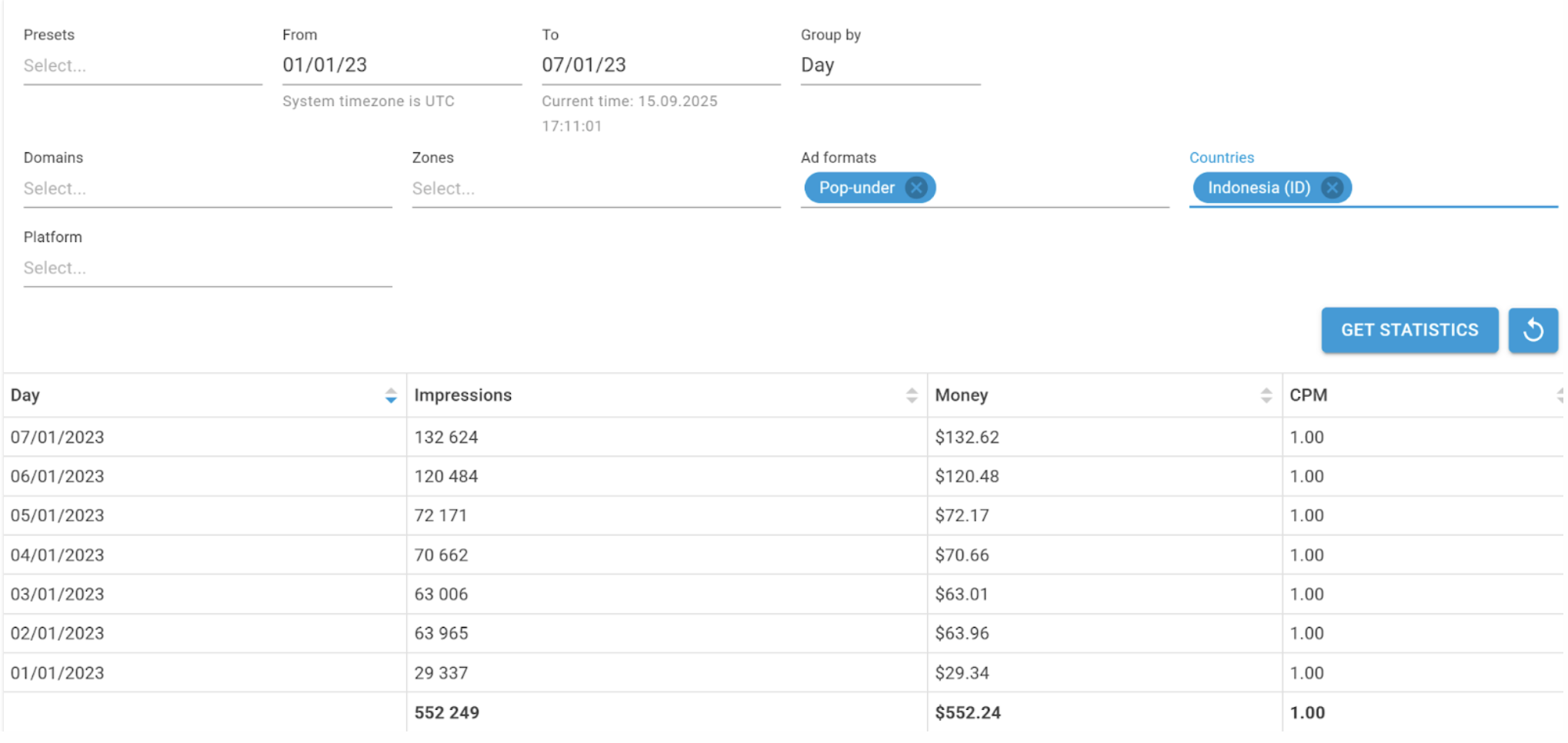This screenshot has height=743, width=1568.
Task: Click the Countries field label
Action: (x=1222, y=158)
